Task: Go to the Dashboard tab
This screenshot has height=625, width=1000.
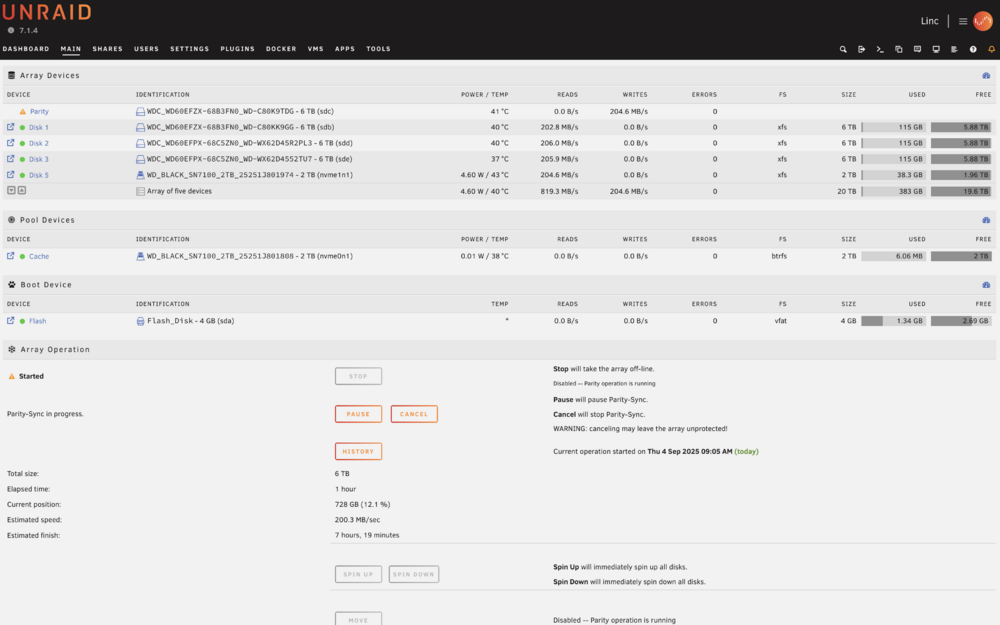Action: pos(26,49)
